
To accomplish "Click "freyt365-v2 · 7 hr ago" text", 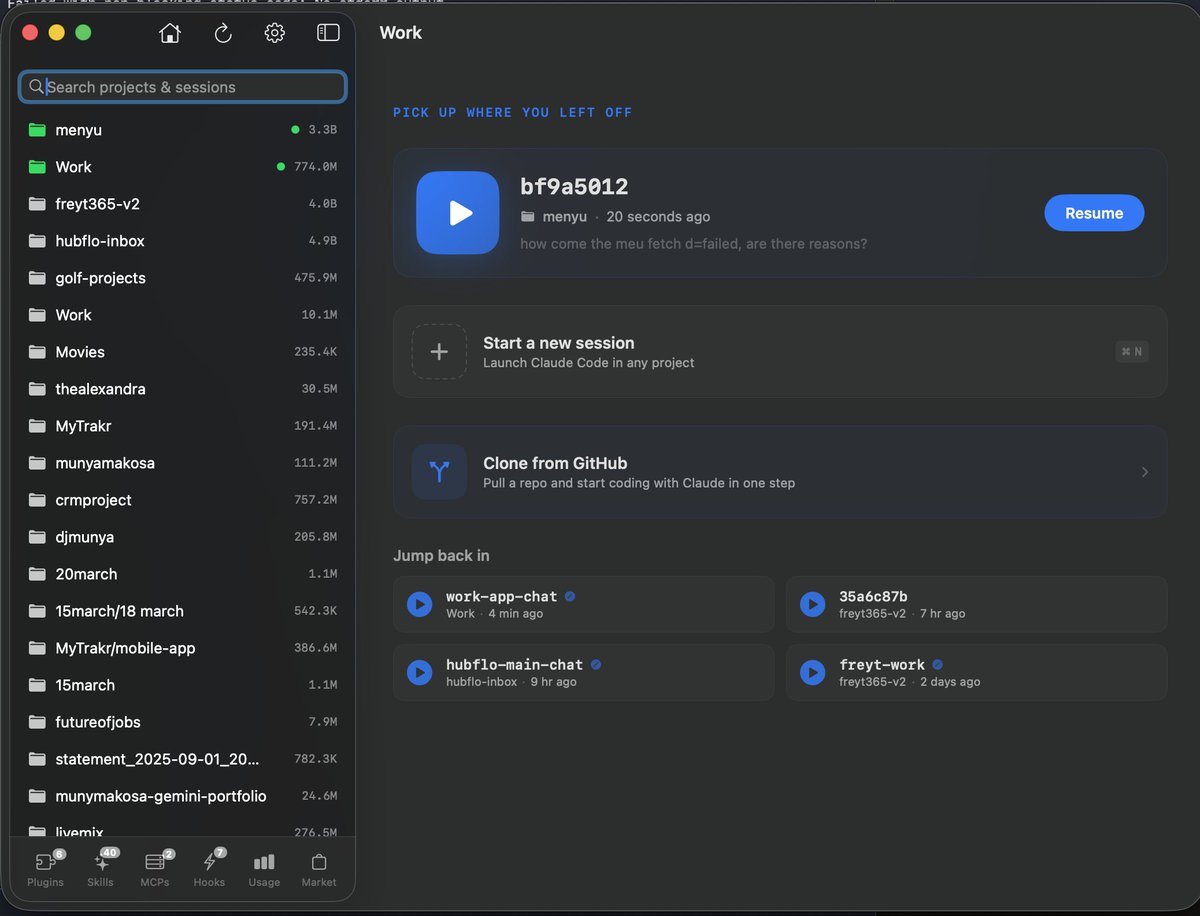I will click(x=902, y=614).
